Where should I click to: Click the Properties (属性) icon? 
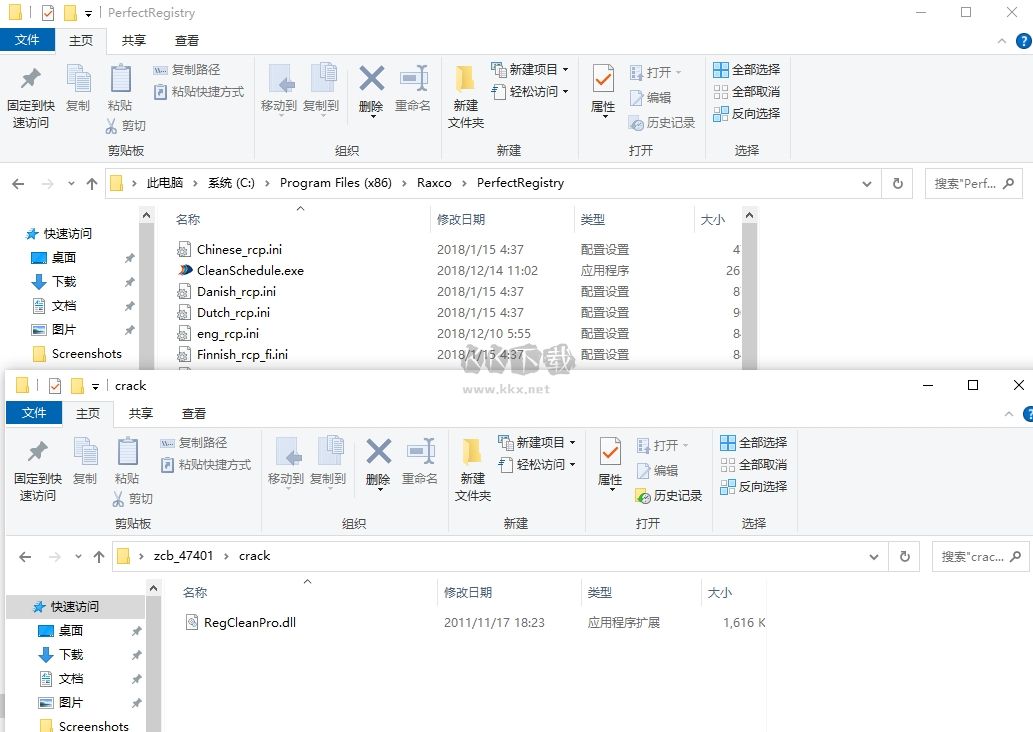point(601,90)
